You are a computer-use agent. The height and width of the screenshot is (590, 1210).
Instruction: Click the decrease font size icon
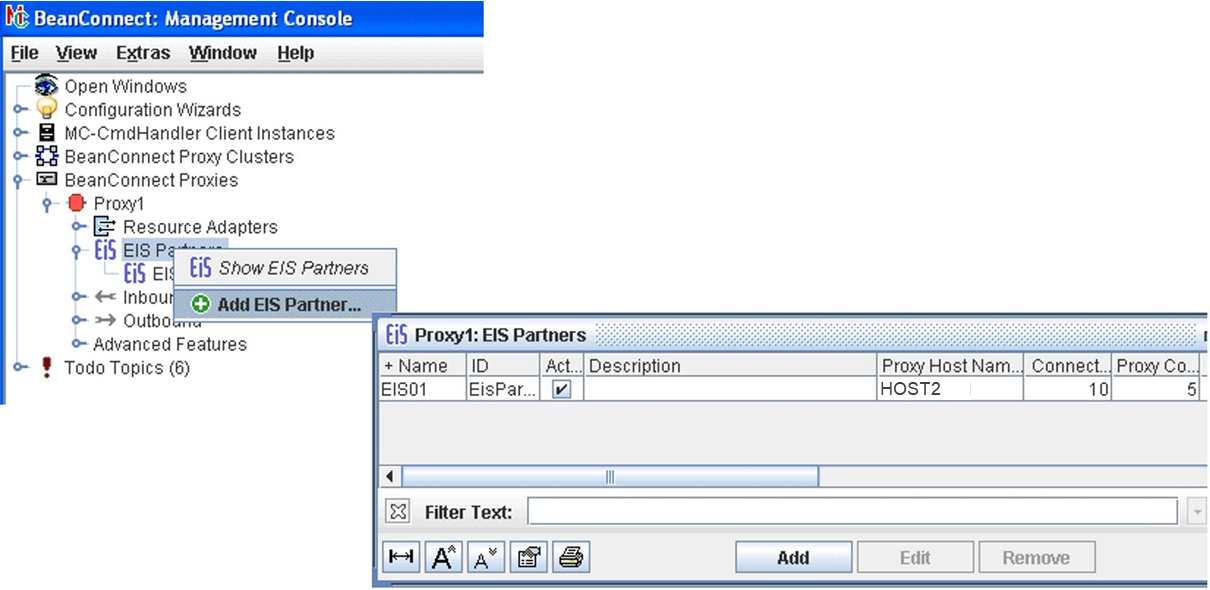tap(485, 558)
